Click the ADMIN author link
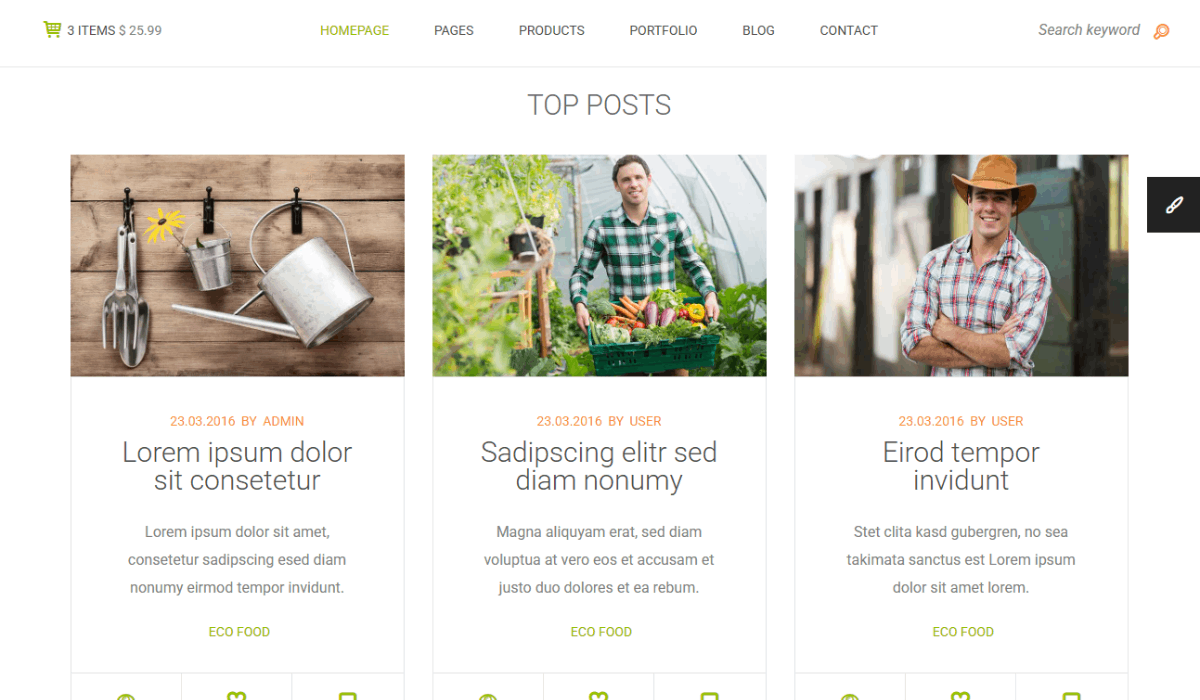1200x700 pixels. 283,421
